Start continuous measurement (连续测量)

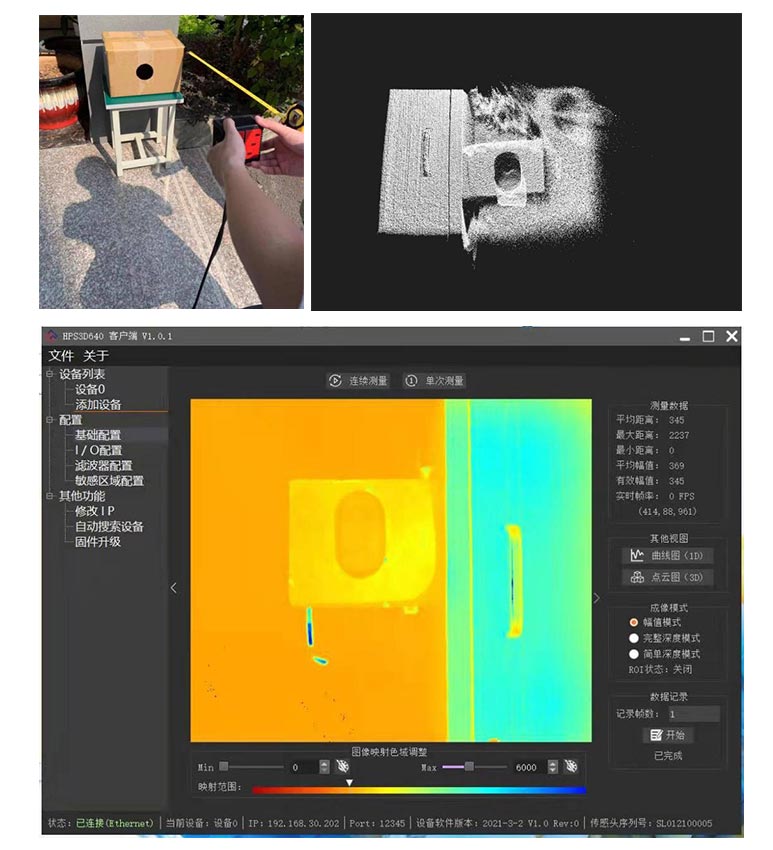coord(358,381)
